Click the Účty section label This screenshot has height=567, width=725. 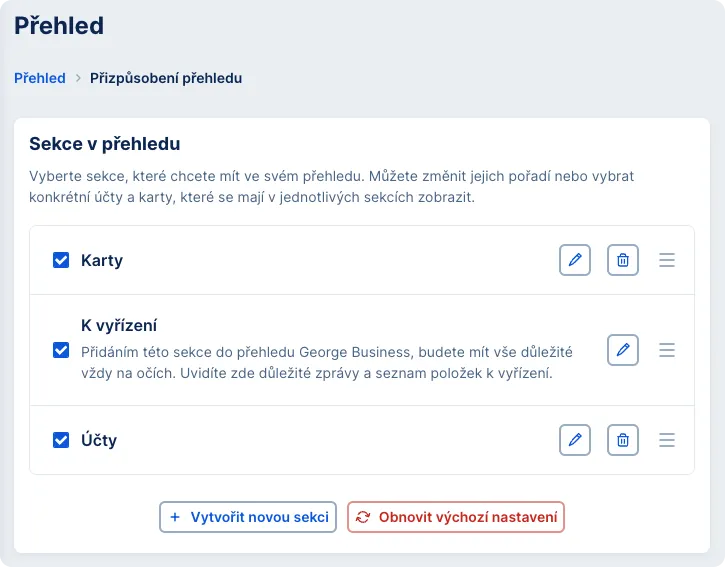point(99,440)
